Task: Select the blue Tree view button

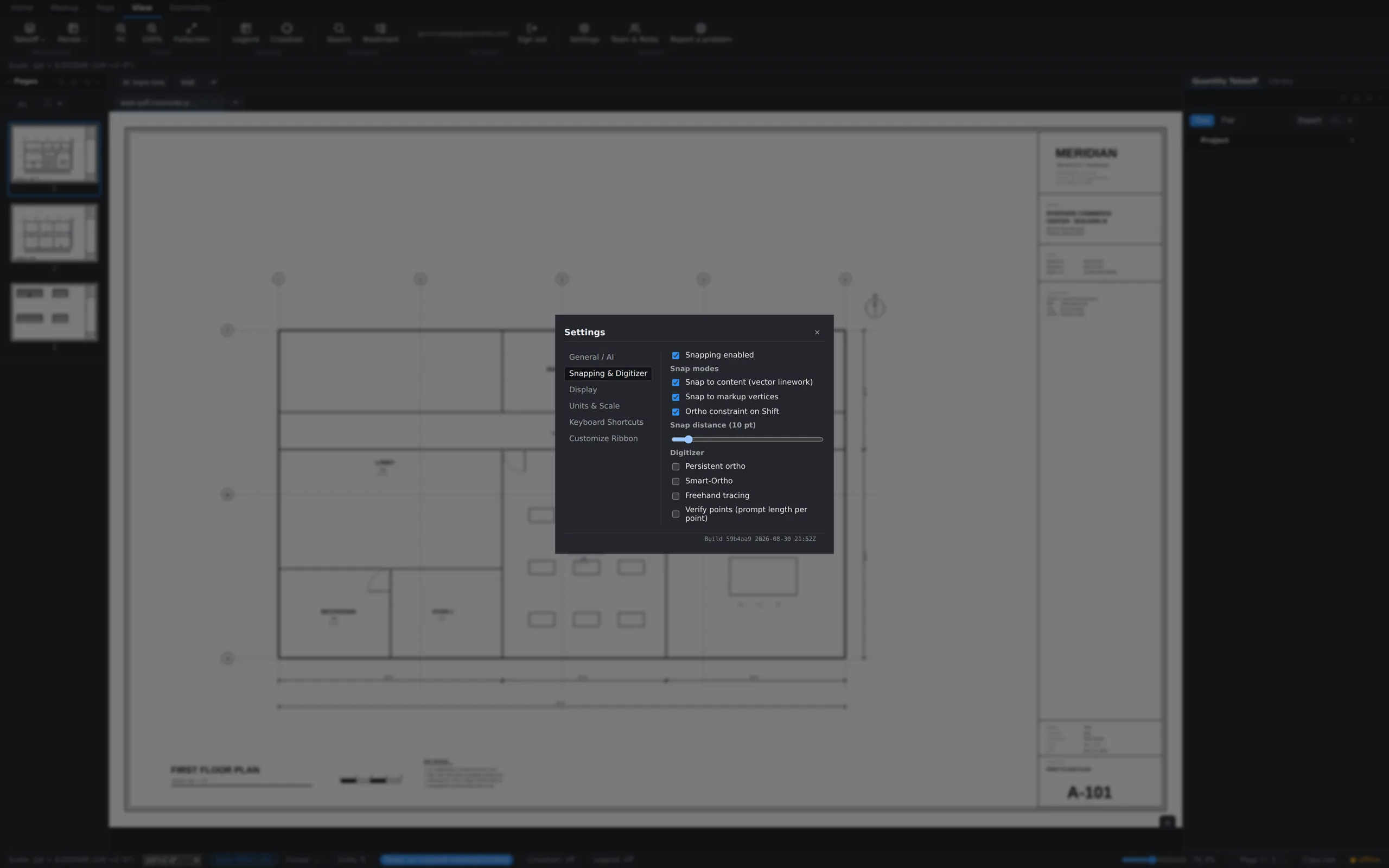Action: pos(1202,120)
